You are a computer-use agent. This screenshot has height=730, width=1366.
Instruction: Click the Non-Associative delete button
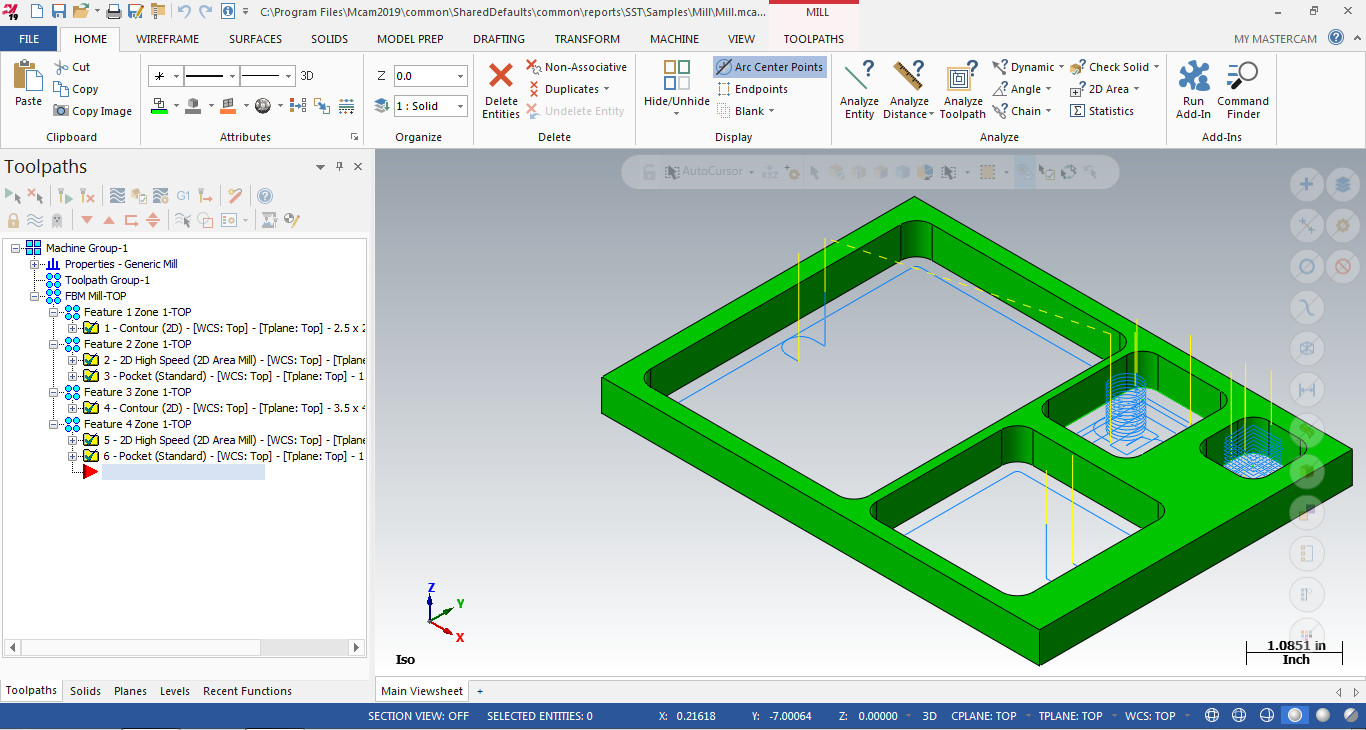point(577,67)
